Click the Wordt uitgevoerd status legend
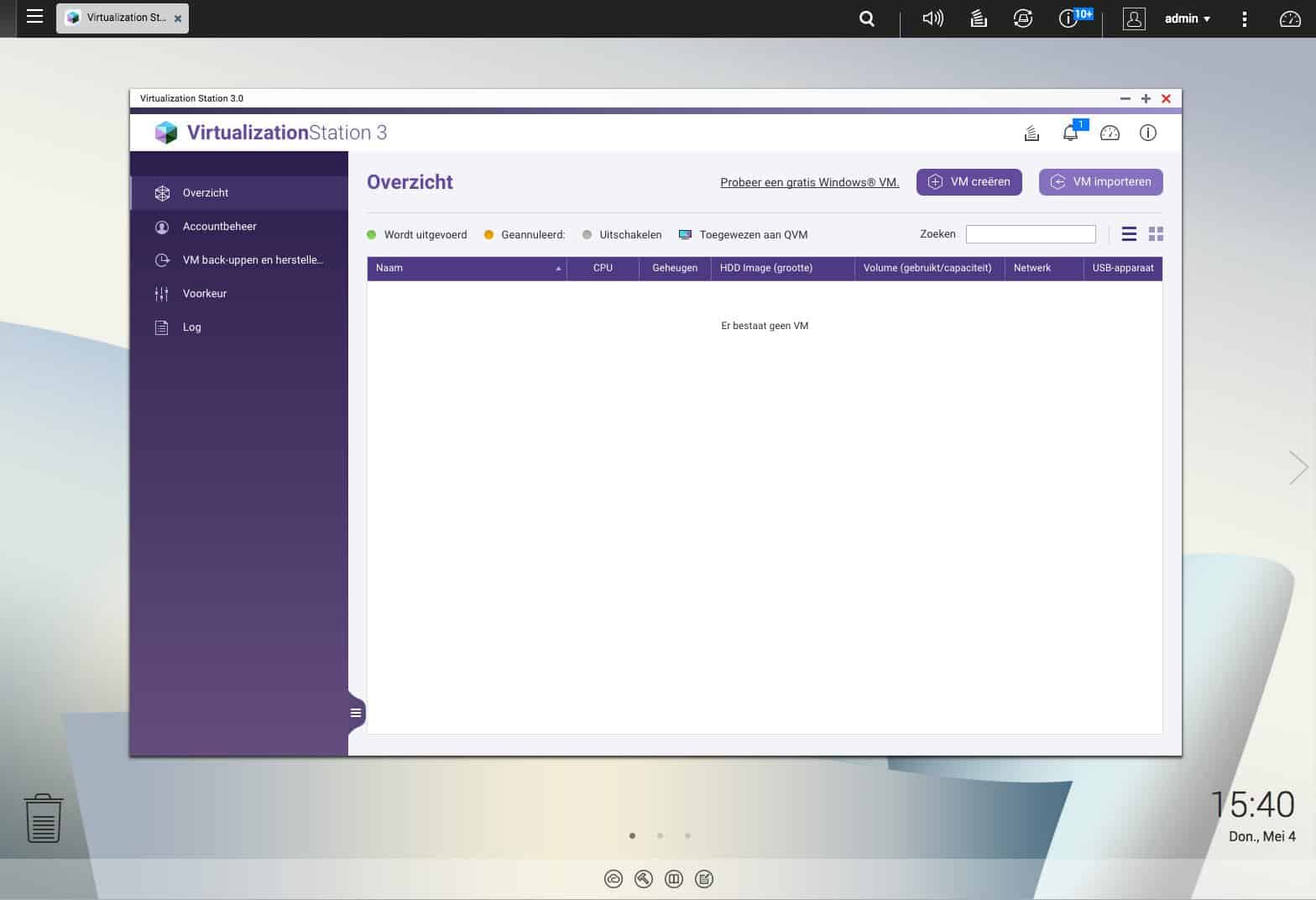The image size is (1316, 900). 417,235
